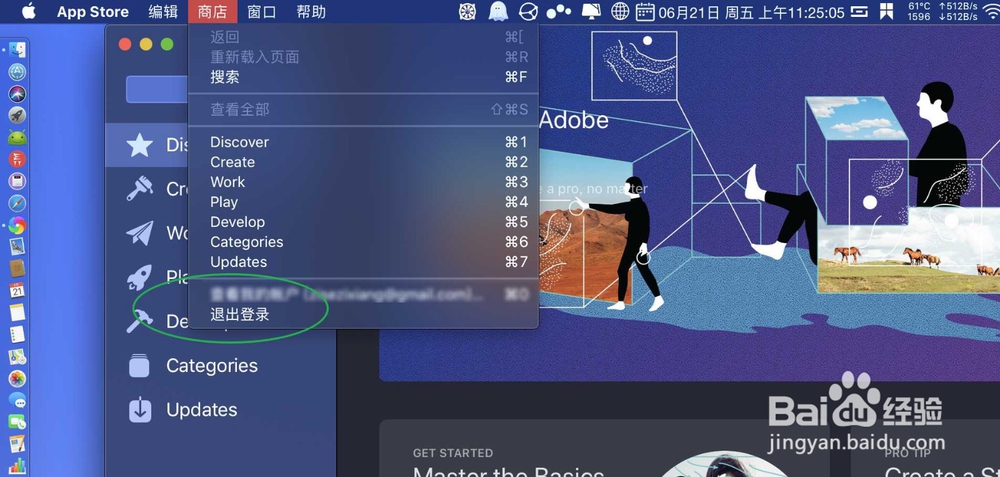The image size is (1000, 477).
Task: Open the 帮助 menu
Action: (311, 11)
